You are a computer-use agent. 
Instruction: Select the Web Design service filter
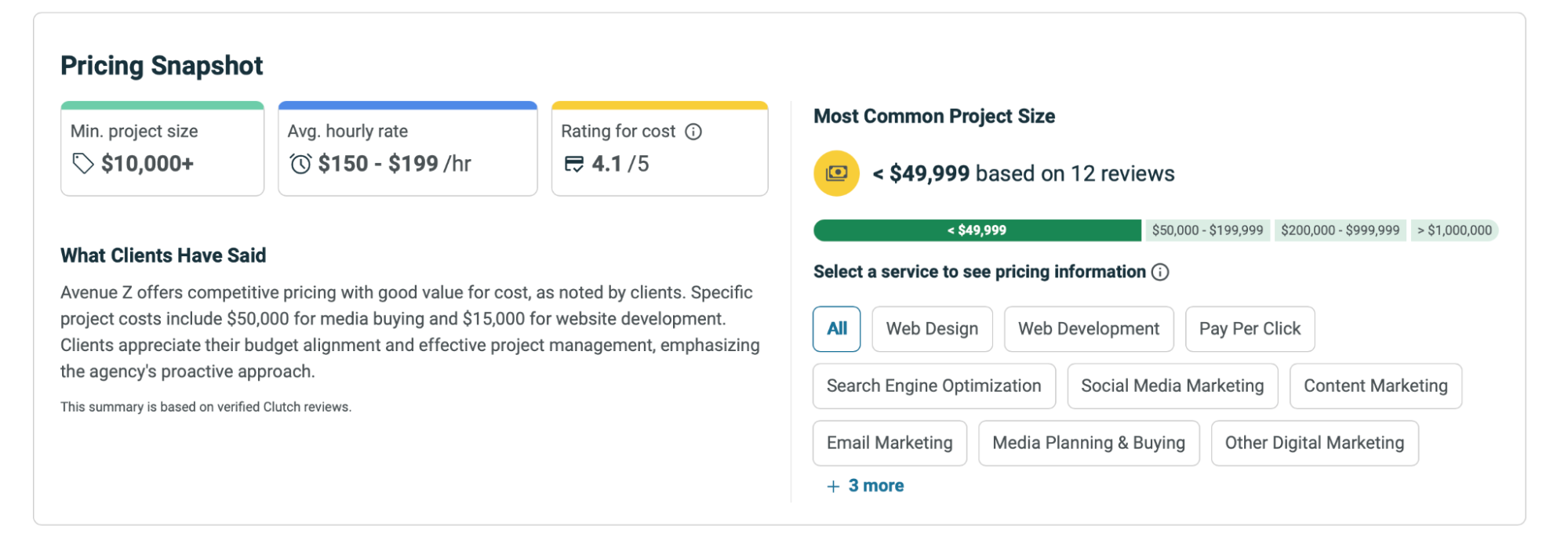point(932,329)
